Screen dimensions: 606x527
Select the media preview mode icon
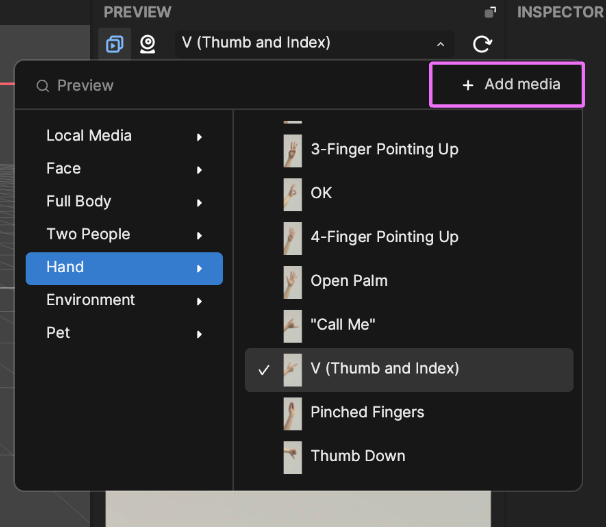click(114, 44)
